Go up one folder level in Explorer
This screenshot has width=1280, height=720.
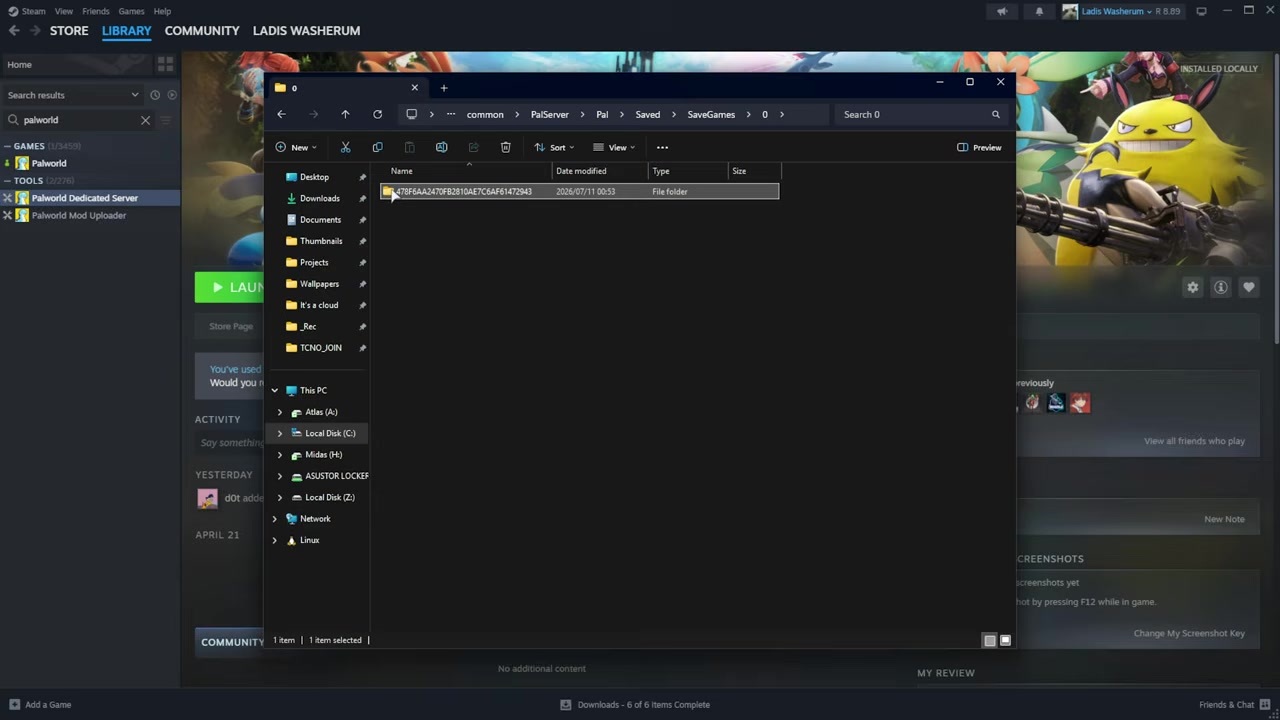coord(345,114)
